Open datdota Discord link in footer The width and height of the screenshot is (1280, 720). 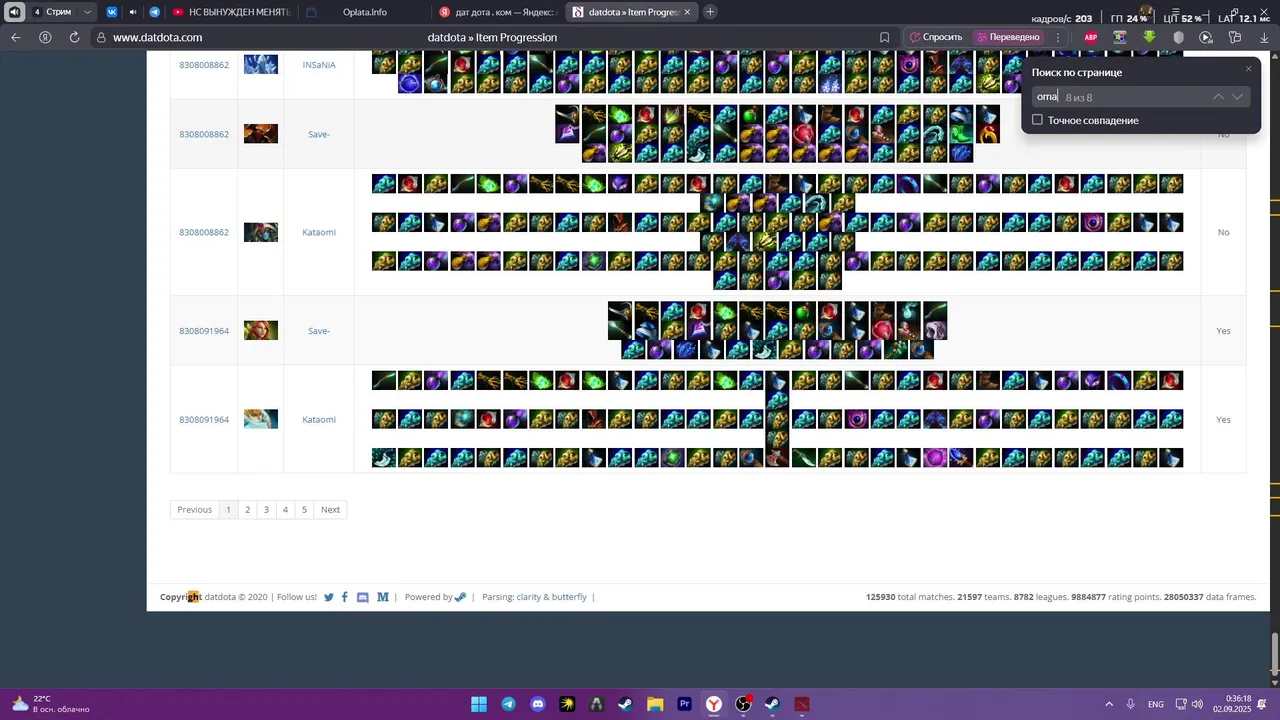[363, 597]
